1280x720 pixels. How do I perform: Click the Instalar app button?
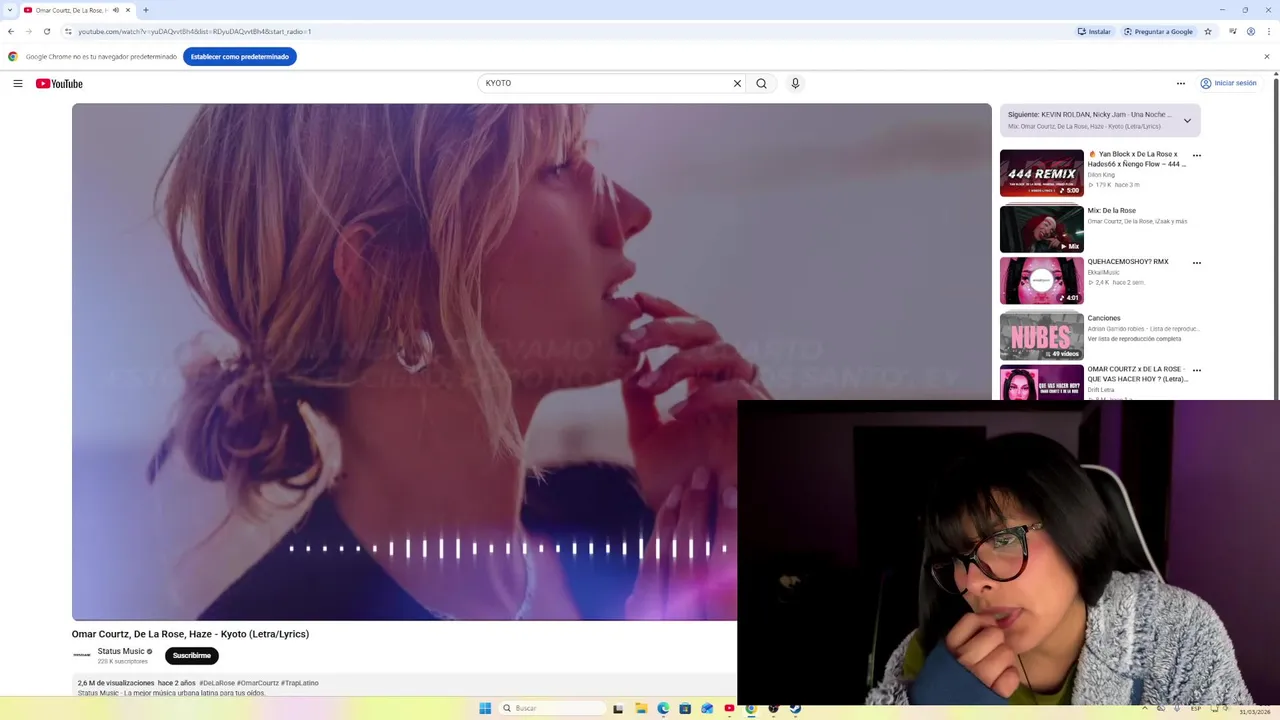point(1094,32)
